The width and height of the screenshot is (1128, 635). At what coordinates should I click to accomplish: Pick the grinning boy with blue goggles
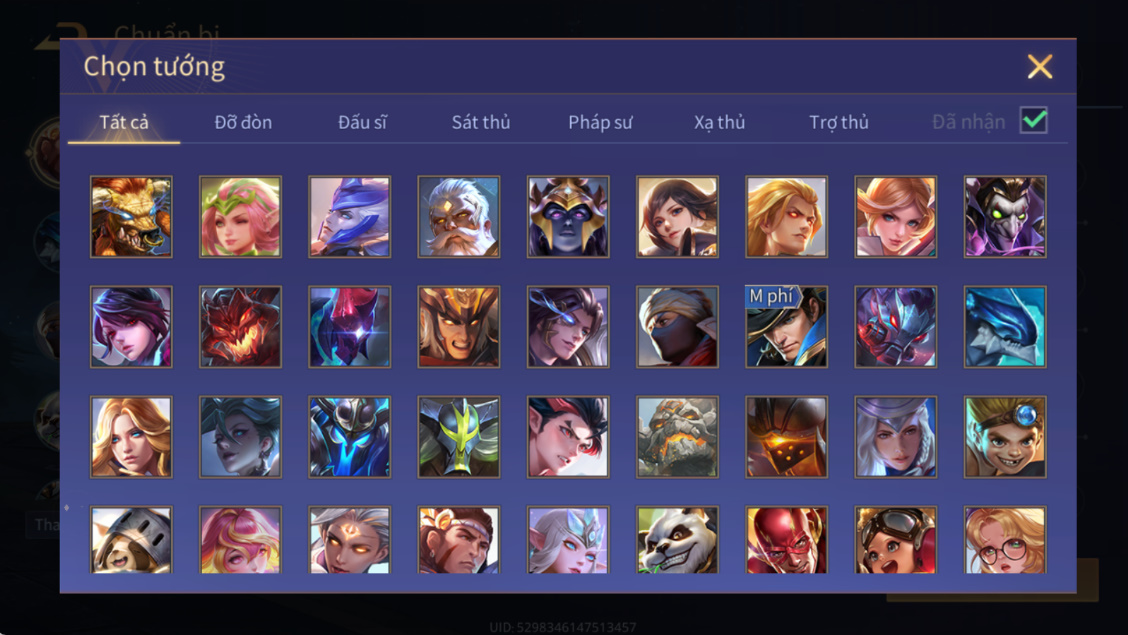(x=1005, y=437)
